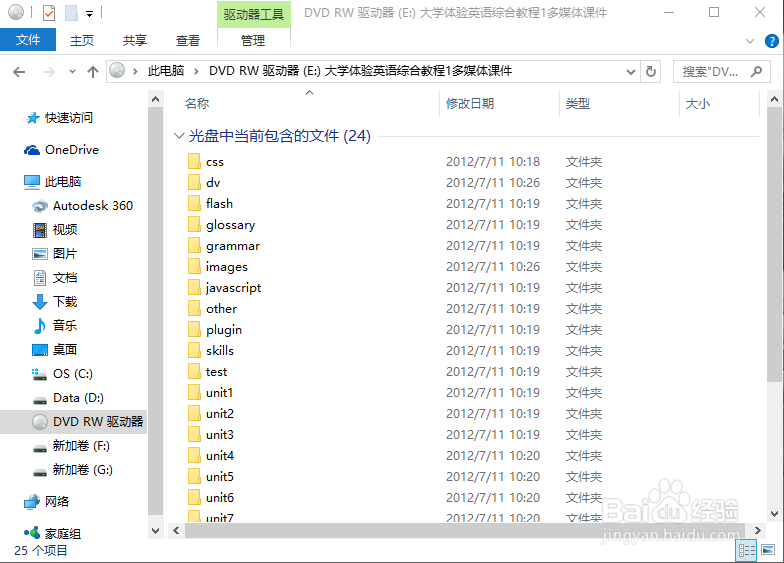
Task: Switch to details view icon in status bar
Action: click(746, 550)
